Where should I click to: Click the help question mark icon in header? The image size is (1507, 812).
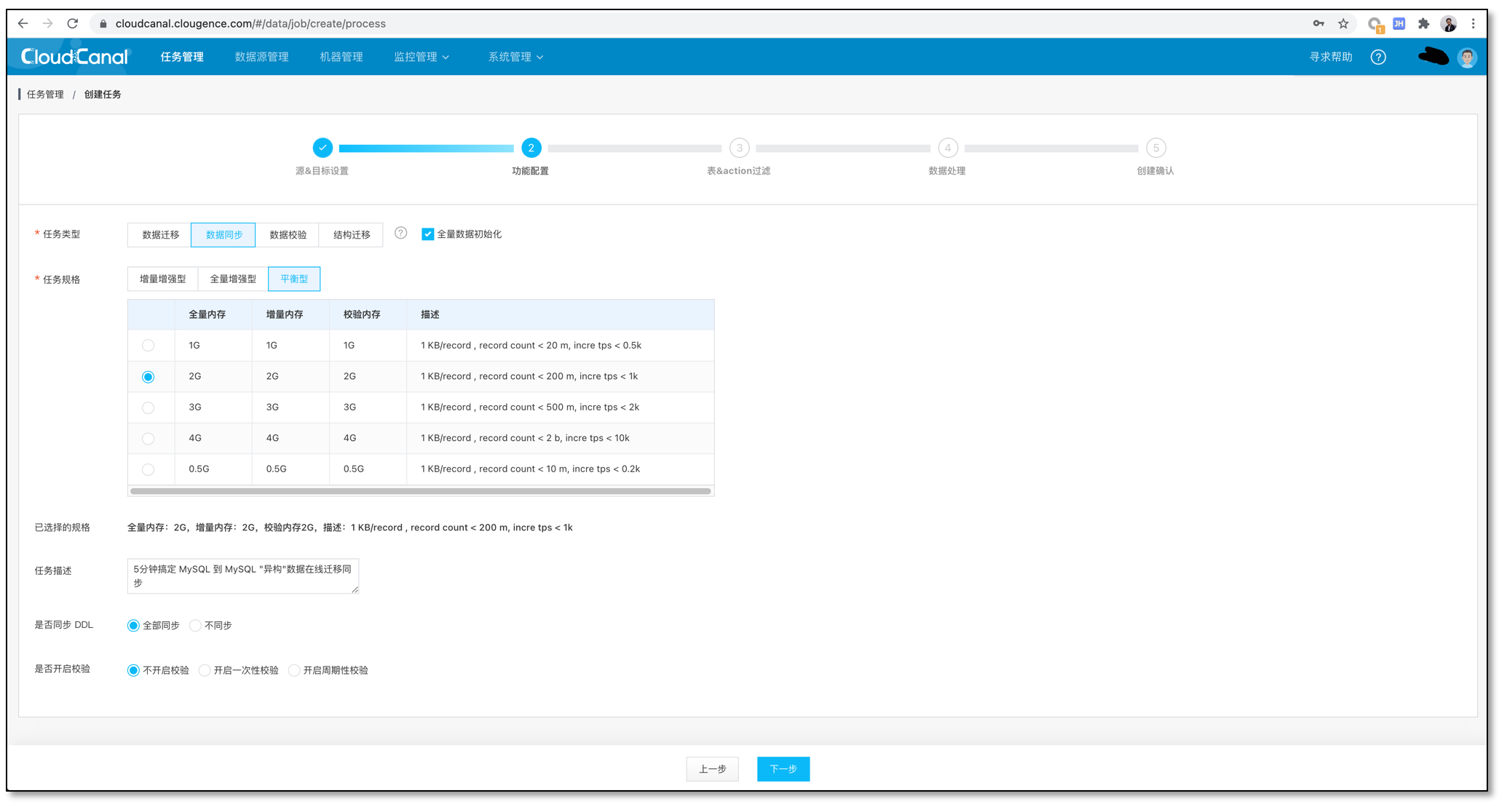1377,57
